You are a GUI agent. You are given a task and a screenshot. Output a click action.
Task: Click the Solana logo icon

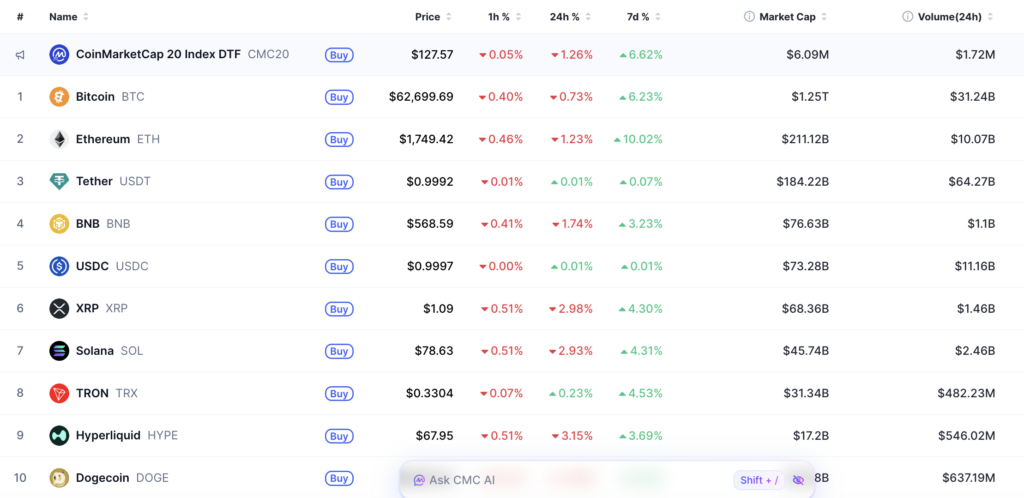(59, 350)
